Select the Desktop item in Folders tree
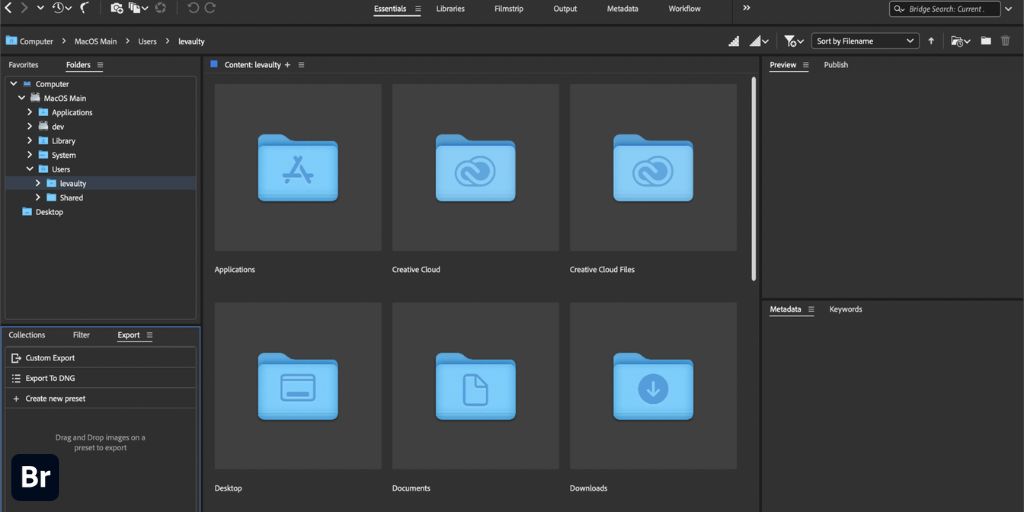The height and width of the screenshot is (512, 1024). point(49,212)
